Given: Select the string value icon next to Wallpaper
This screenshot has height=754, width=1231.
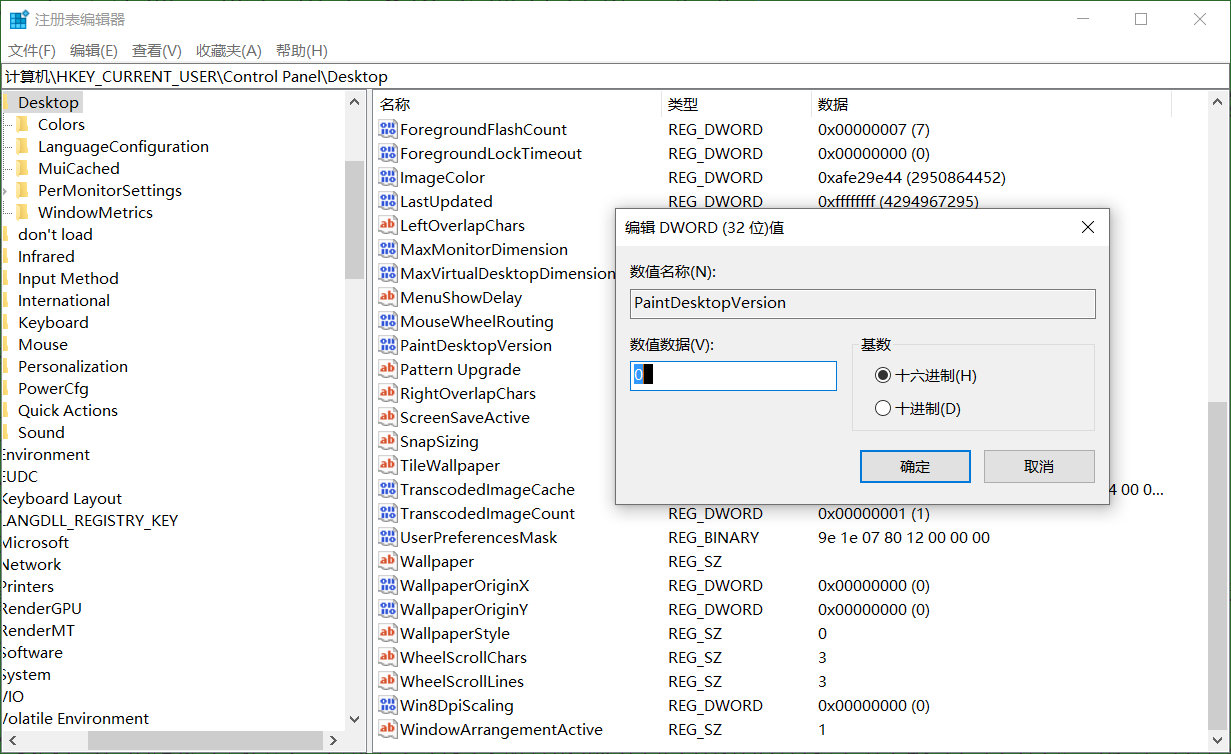Looking at the screenshot, I should [389, 561].
